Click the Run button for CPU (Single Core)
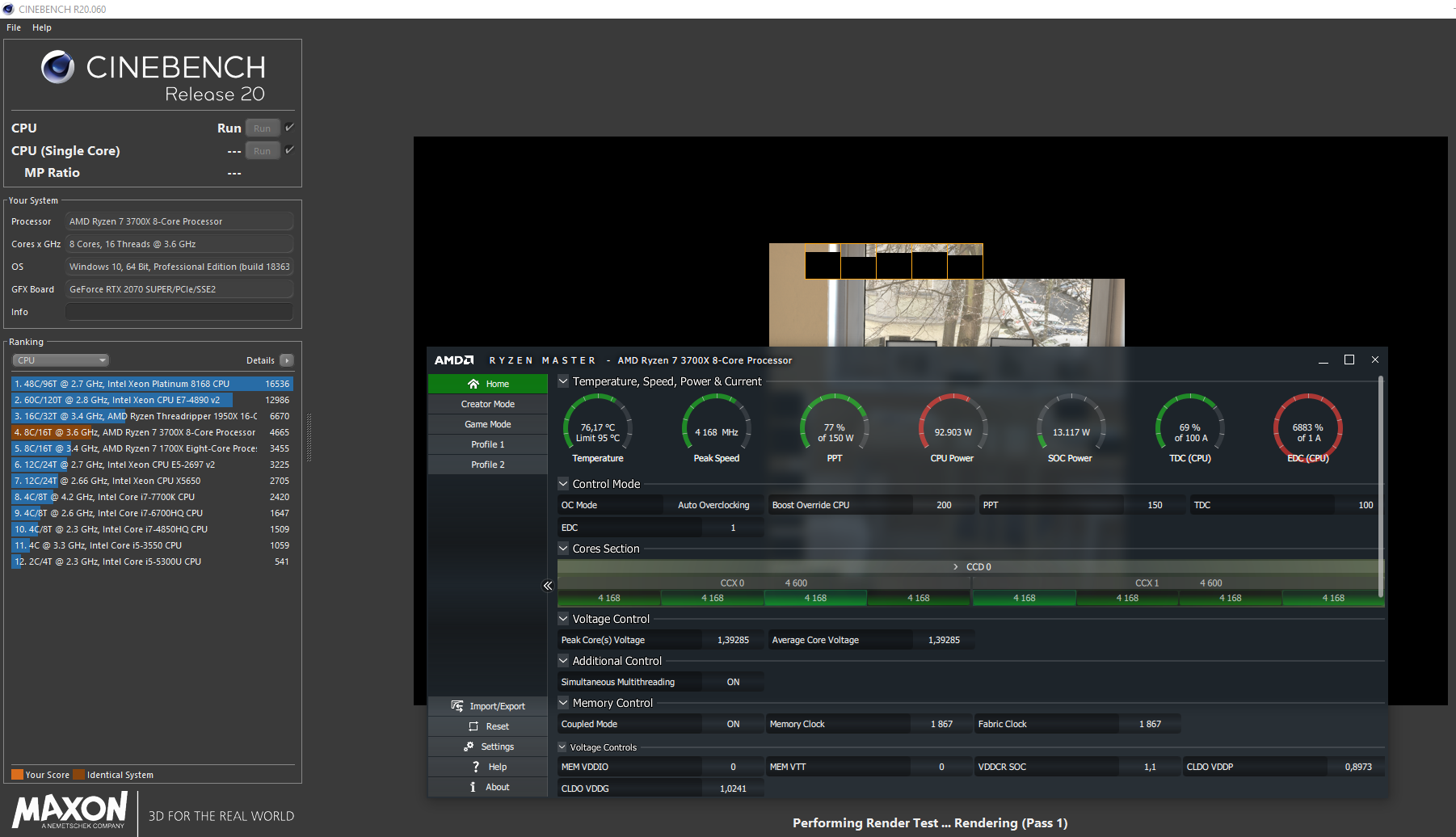Image resolution: width=1456 pixels, height=837 pixels. tap(263, 151)
